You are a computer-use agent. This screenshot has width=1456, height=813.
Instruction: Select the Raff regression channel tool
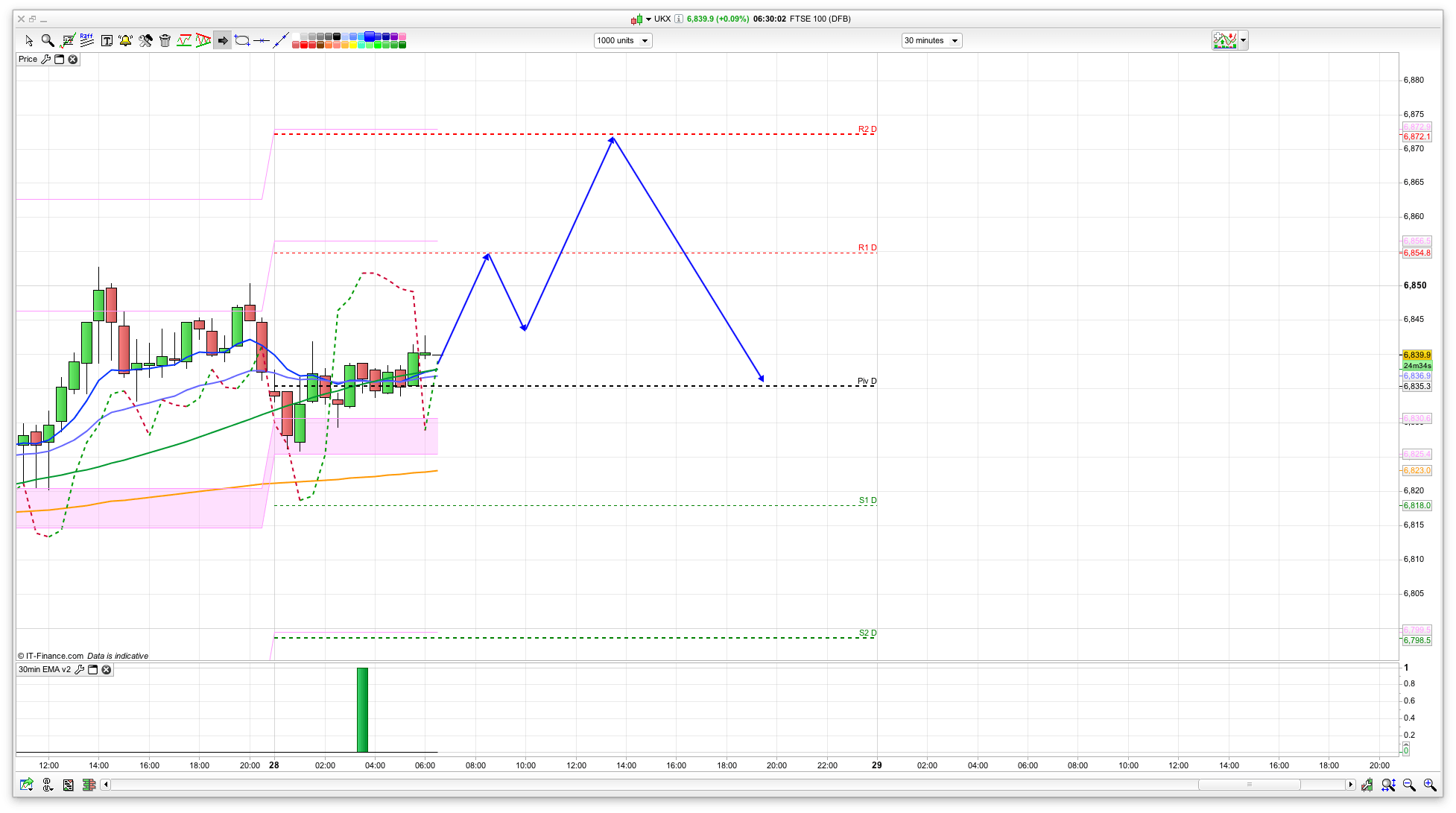click(x=87, y=40)
